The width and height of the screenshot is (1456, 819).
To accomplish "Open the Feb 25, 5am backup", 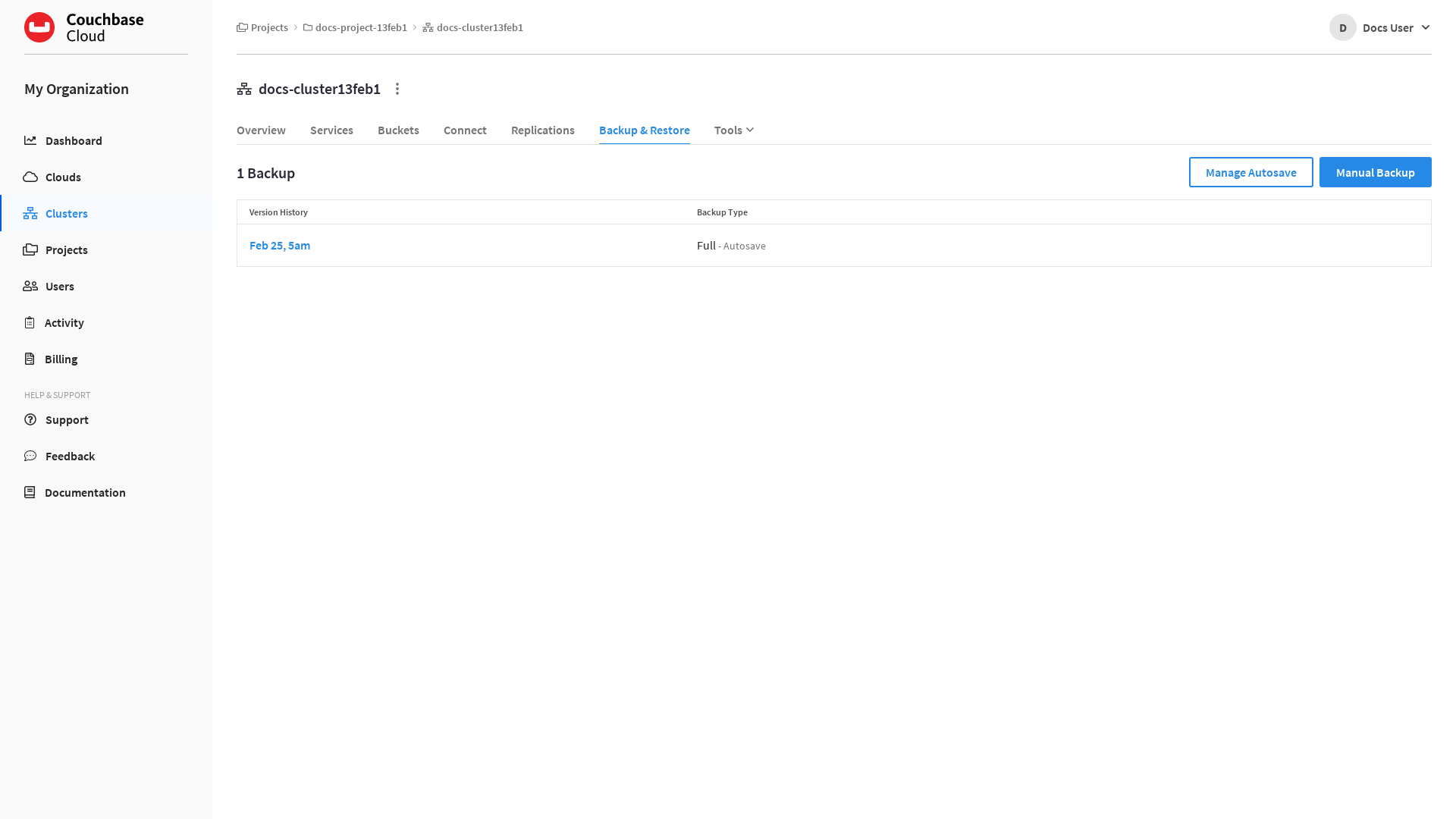I will click(280, 246).
